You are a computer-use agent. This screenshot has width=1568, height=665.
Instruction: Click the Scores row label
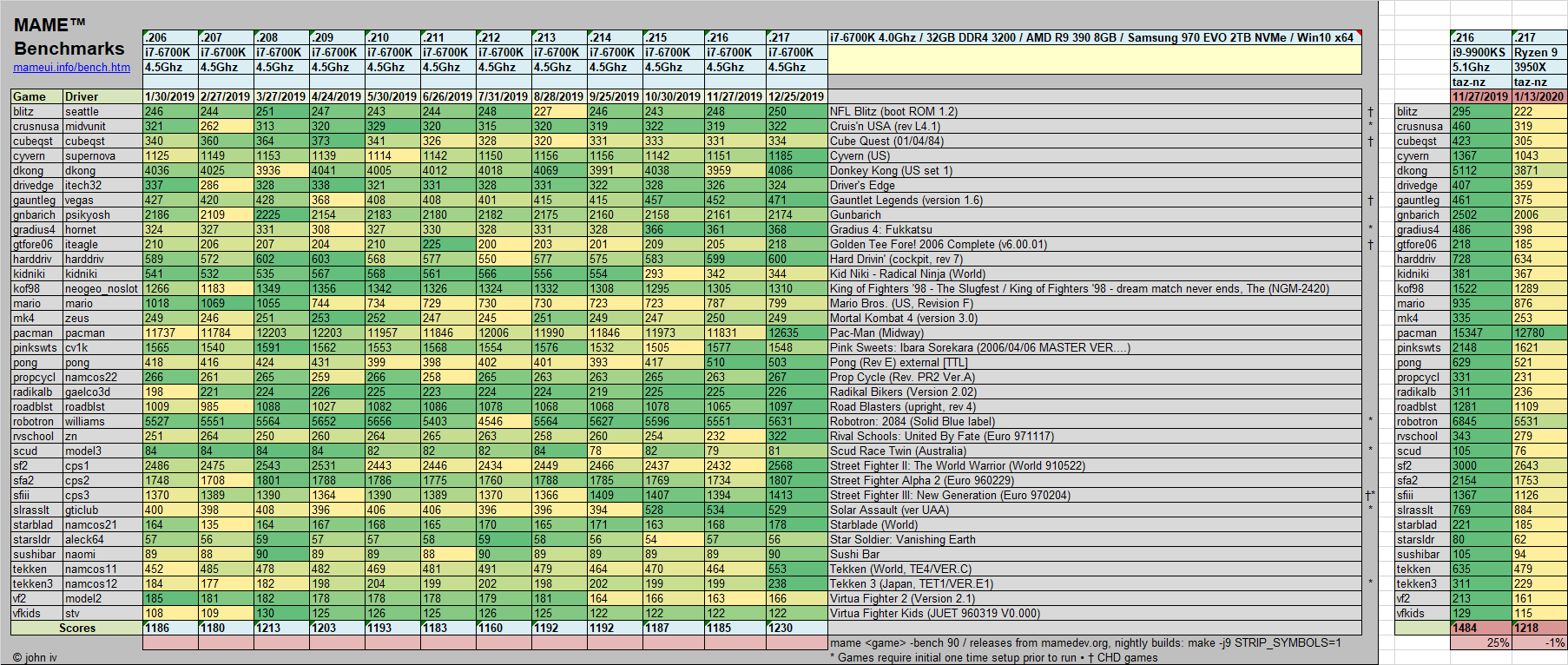[x=76, y=628]
